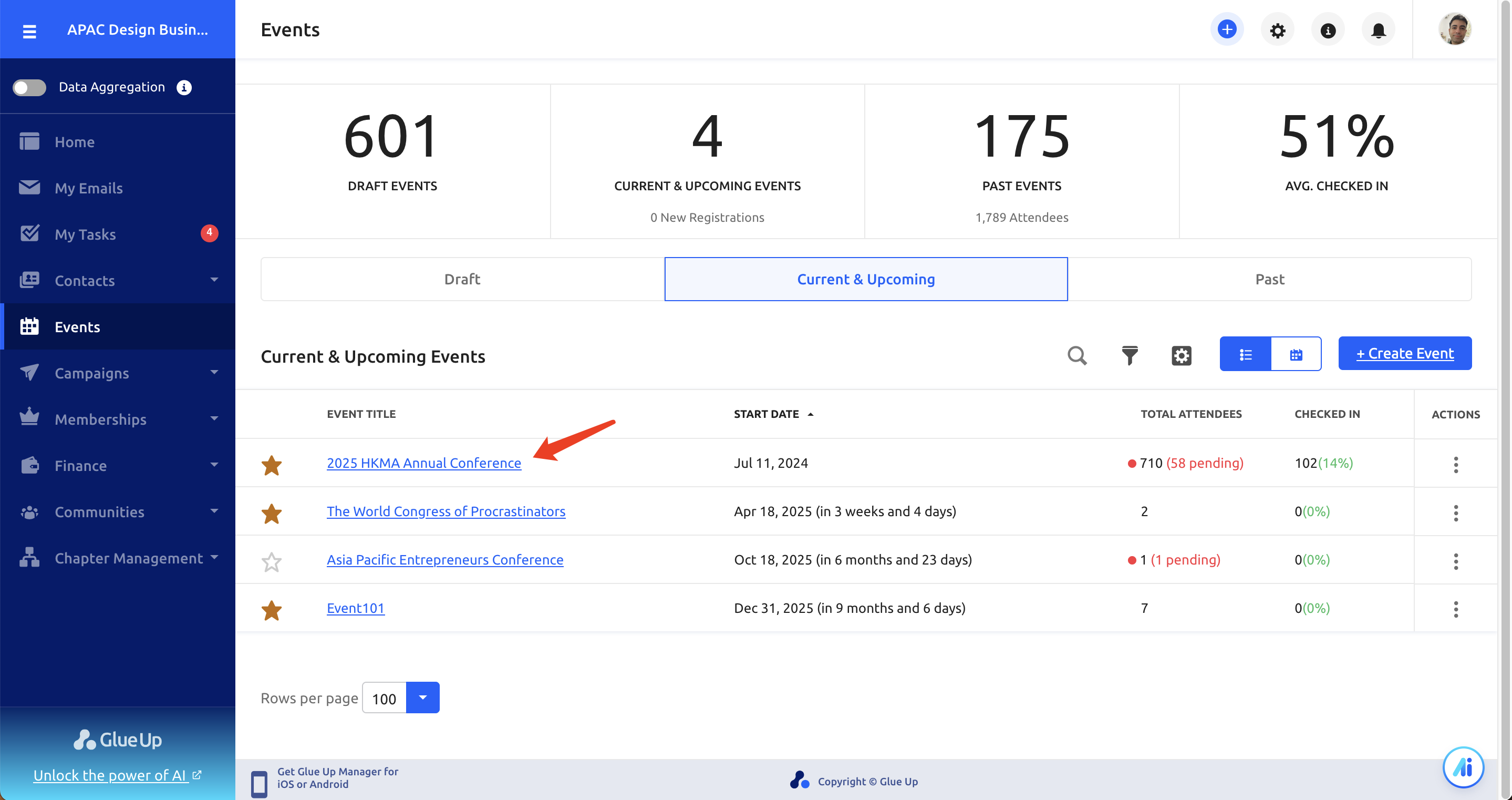Open table column settings gear icon
The image size is (1512, 800).
(1181, 355)
